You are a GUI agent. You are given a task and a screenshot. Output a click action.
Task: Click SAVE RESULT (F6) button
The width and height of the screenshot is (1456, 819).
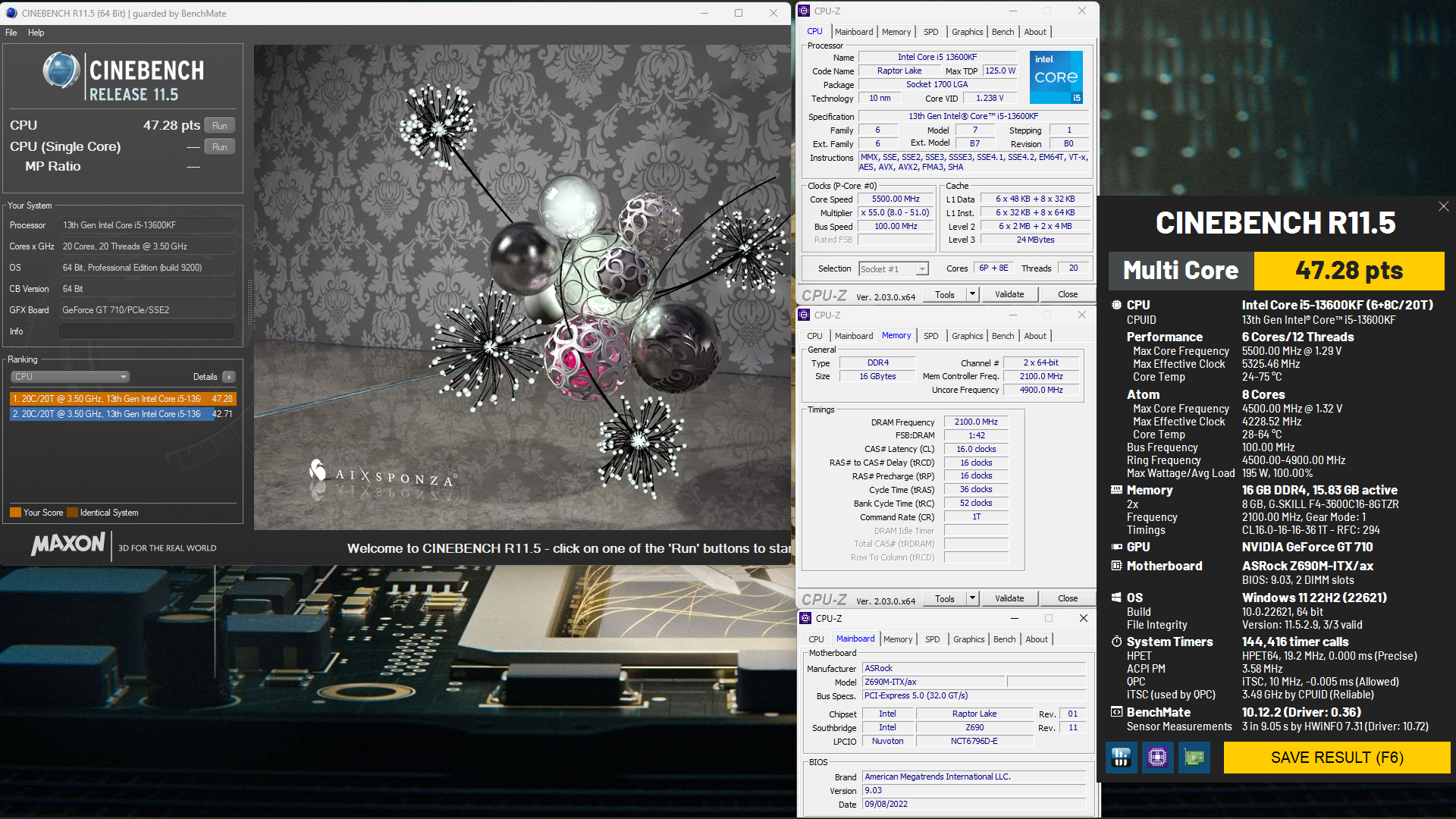point(1337,758)
